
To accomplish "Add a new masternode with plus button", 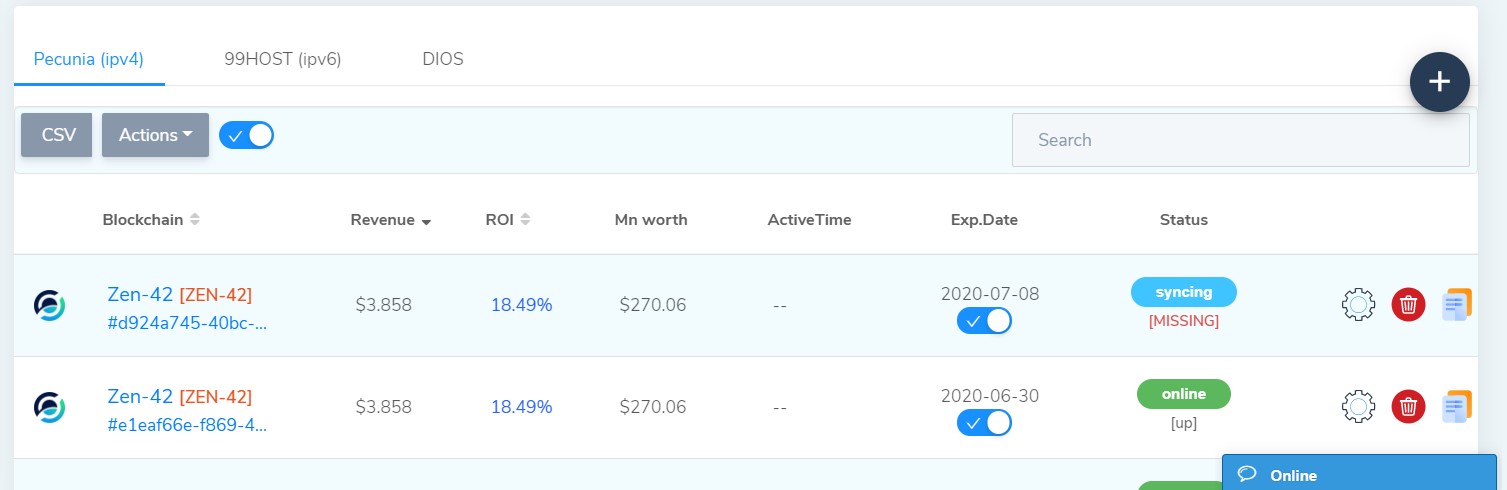I will 1439,82.
